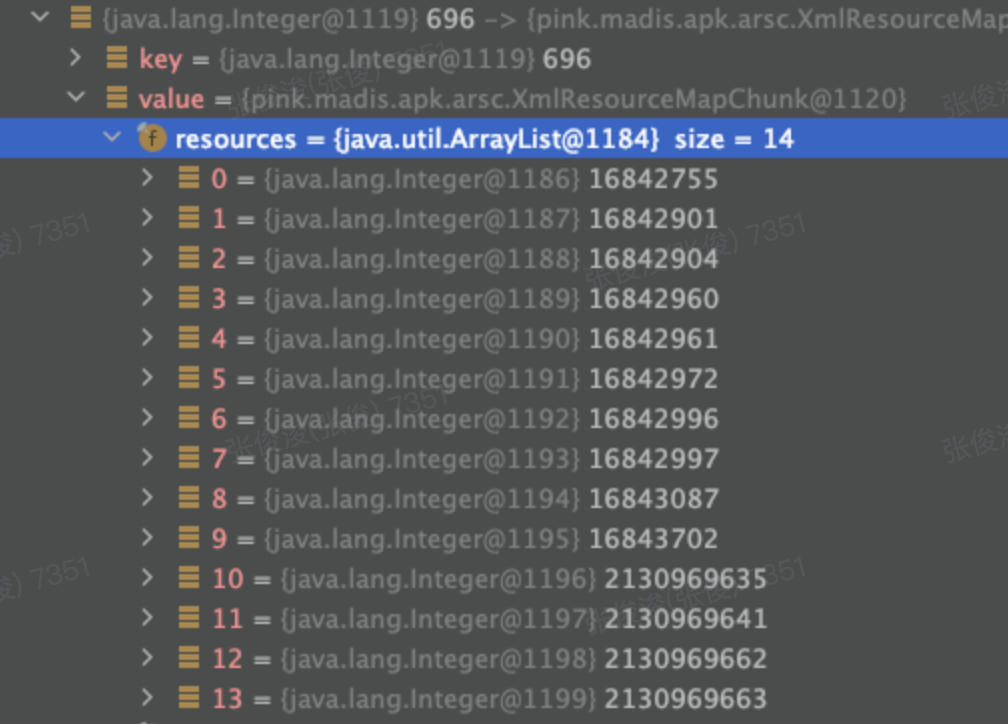Click value 16842997 in element 7
Image resolution: width=1008 pixels, height=724 pixels.
653,458
